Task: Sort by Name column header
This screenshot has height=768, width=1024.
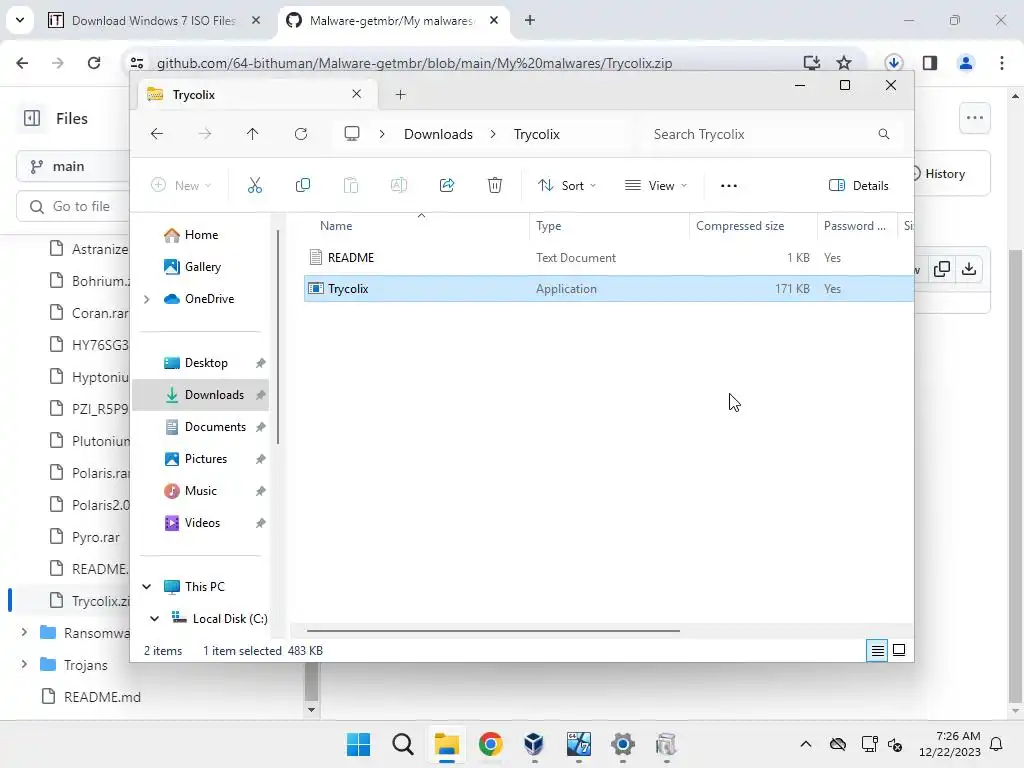Action: [336, 226]
